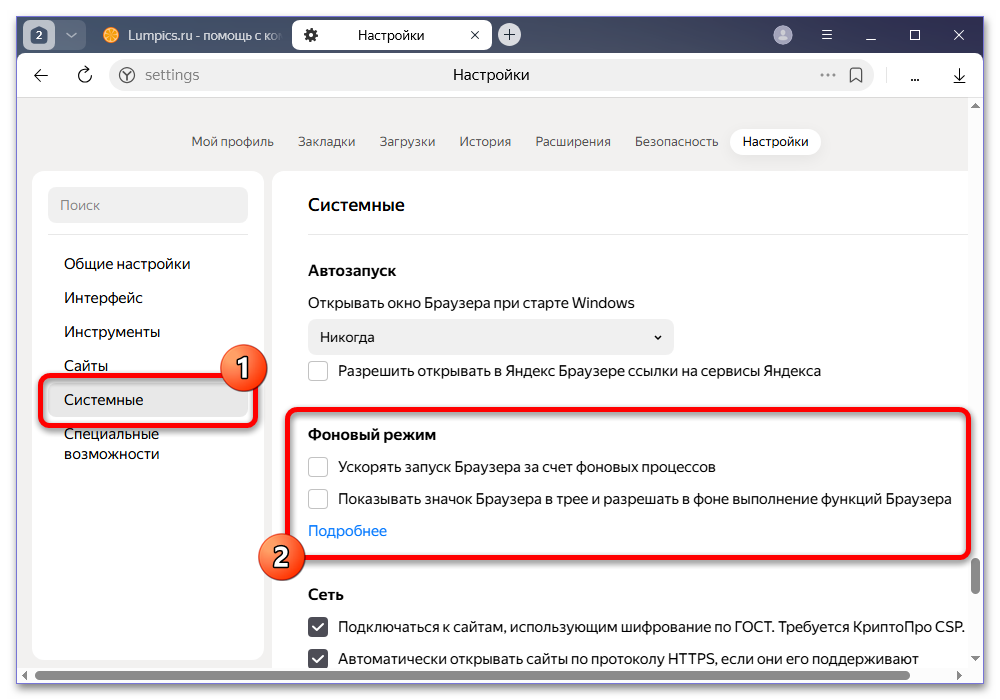The height and width of the screenshot is (700, 1000).
Task: Open the downloads arrow icon
Action: tap(959, 76)
